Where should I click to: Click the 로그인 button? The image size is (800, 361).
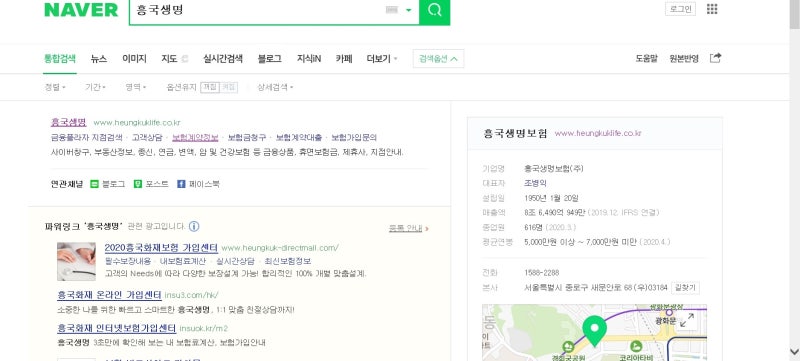tap(680, 9)
